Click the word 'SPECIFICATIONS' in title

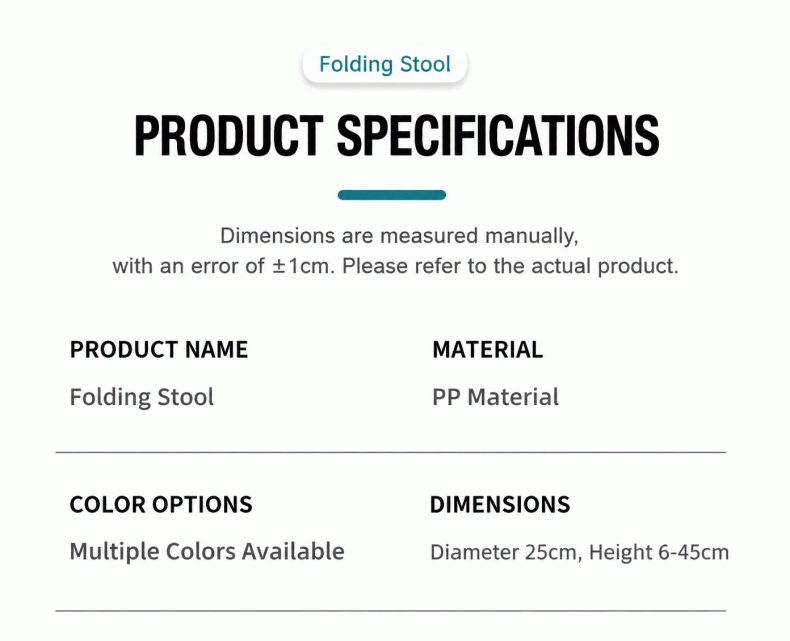498,135
